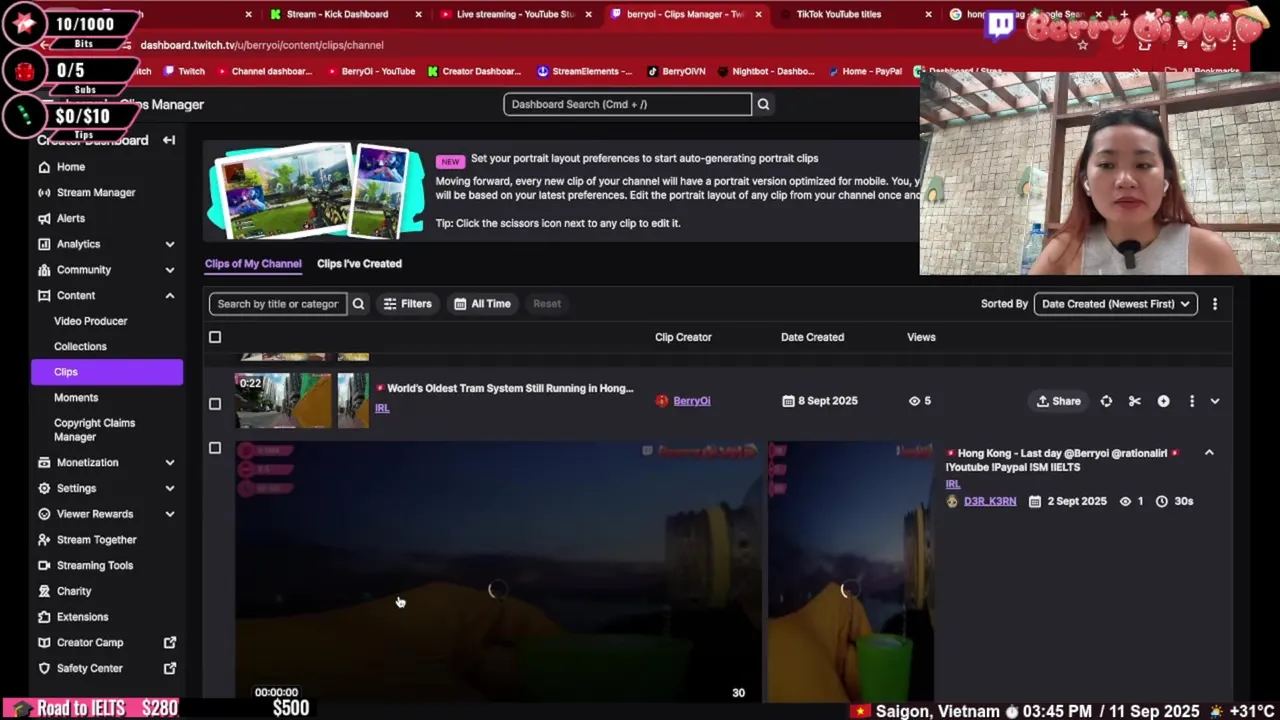Open Stream Together page

[96, 540]
